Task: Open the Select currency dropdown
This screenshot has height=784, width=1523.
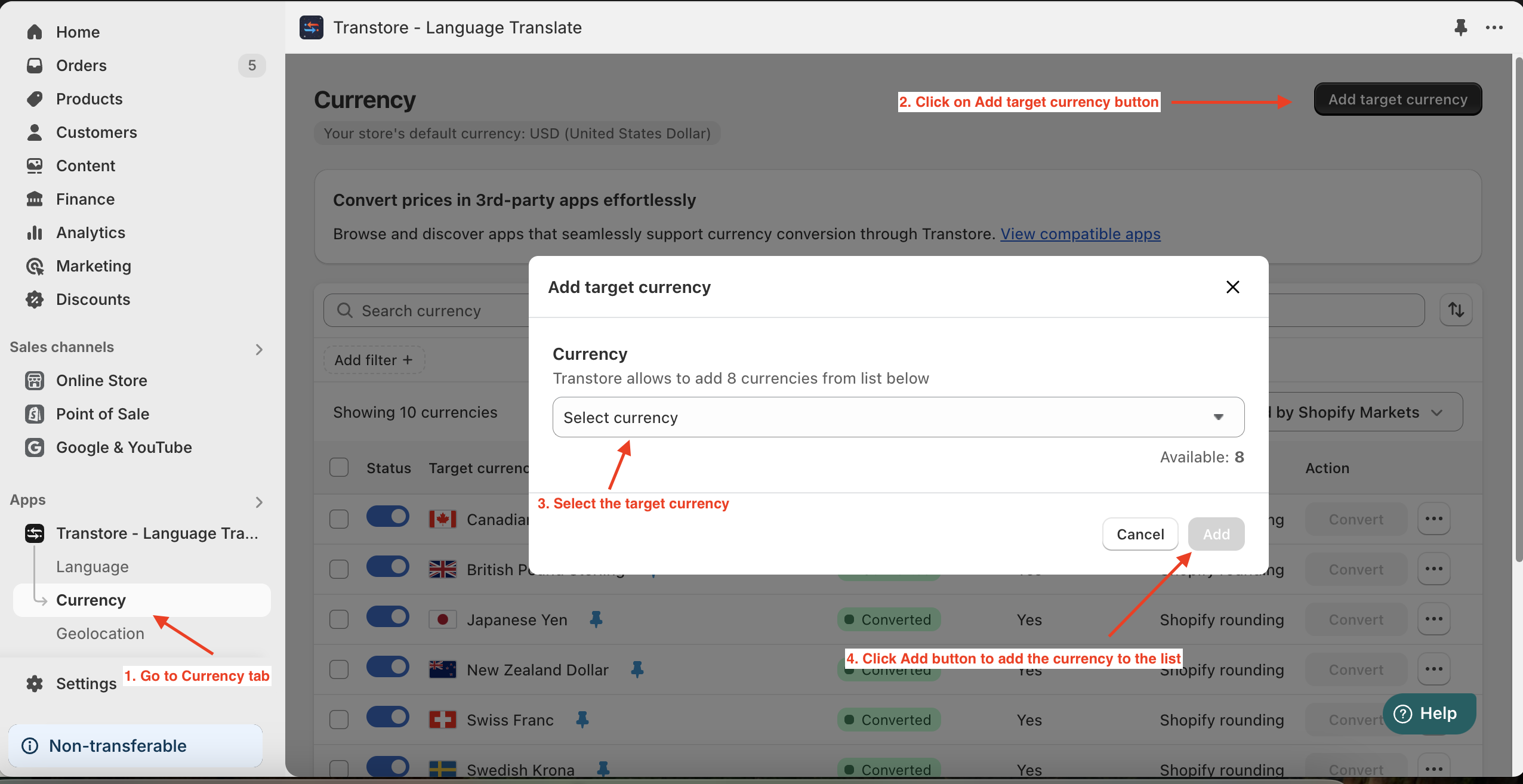Action: point(898,417)
